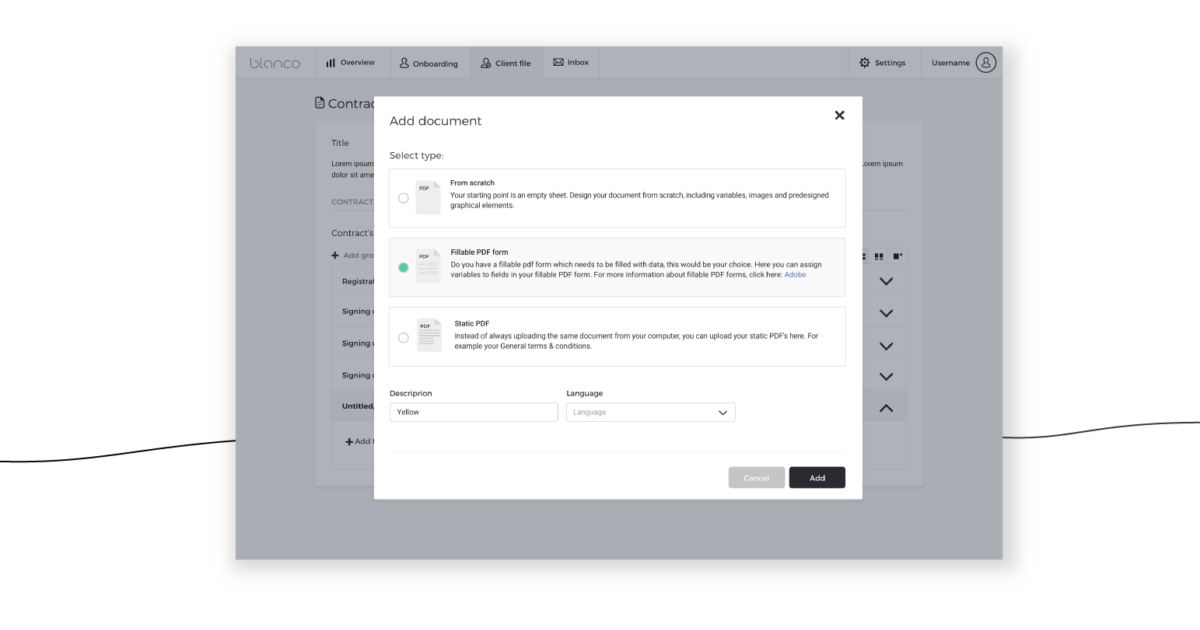Screen dimensions: 1200x630
Task: Focus the Description field containing Yellow
Action: 474,412
